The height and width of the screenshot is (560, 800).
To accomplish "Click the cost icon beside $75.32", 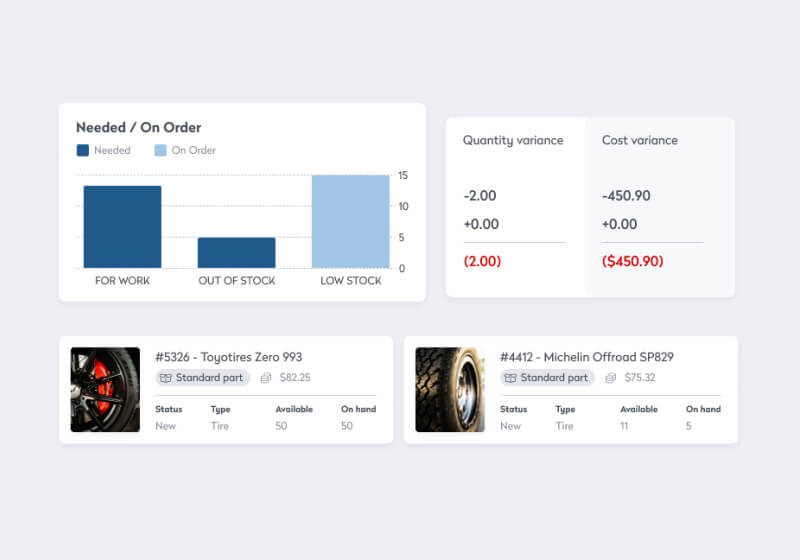I will (611, 378).
